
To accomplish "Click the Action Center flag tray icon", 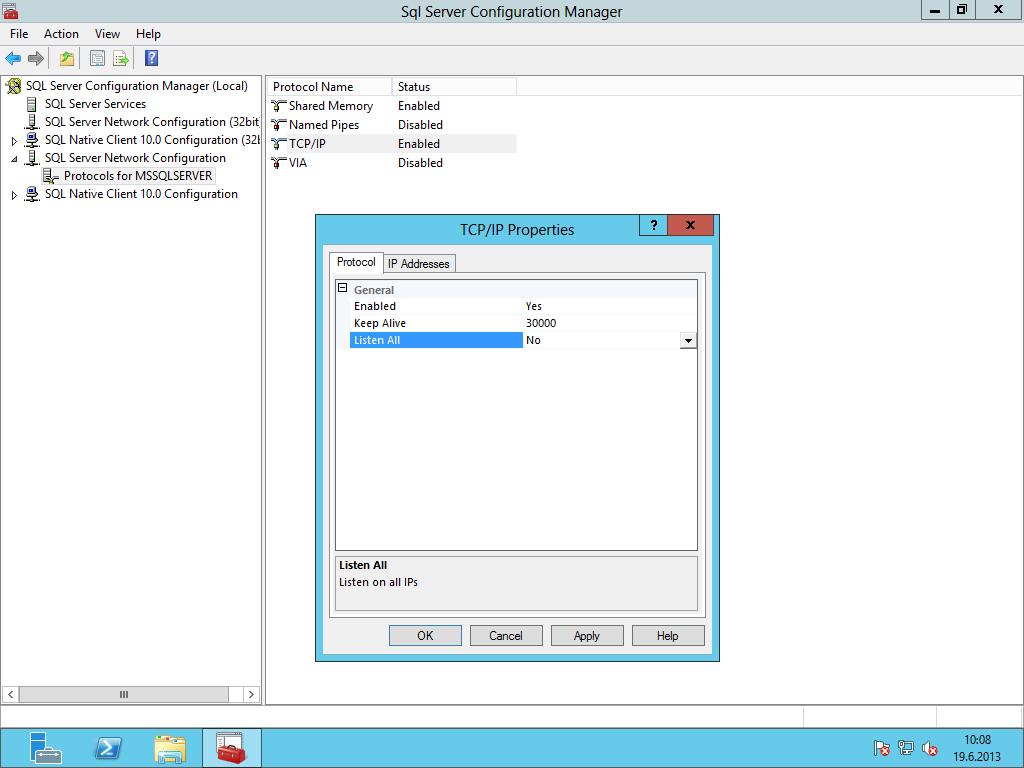I will coord(881,748).
